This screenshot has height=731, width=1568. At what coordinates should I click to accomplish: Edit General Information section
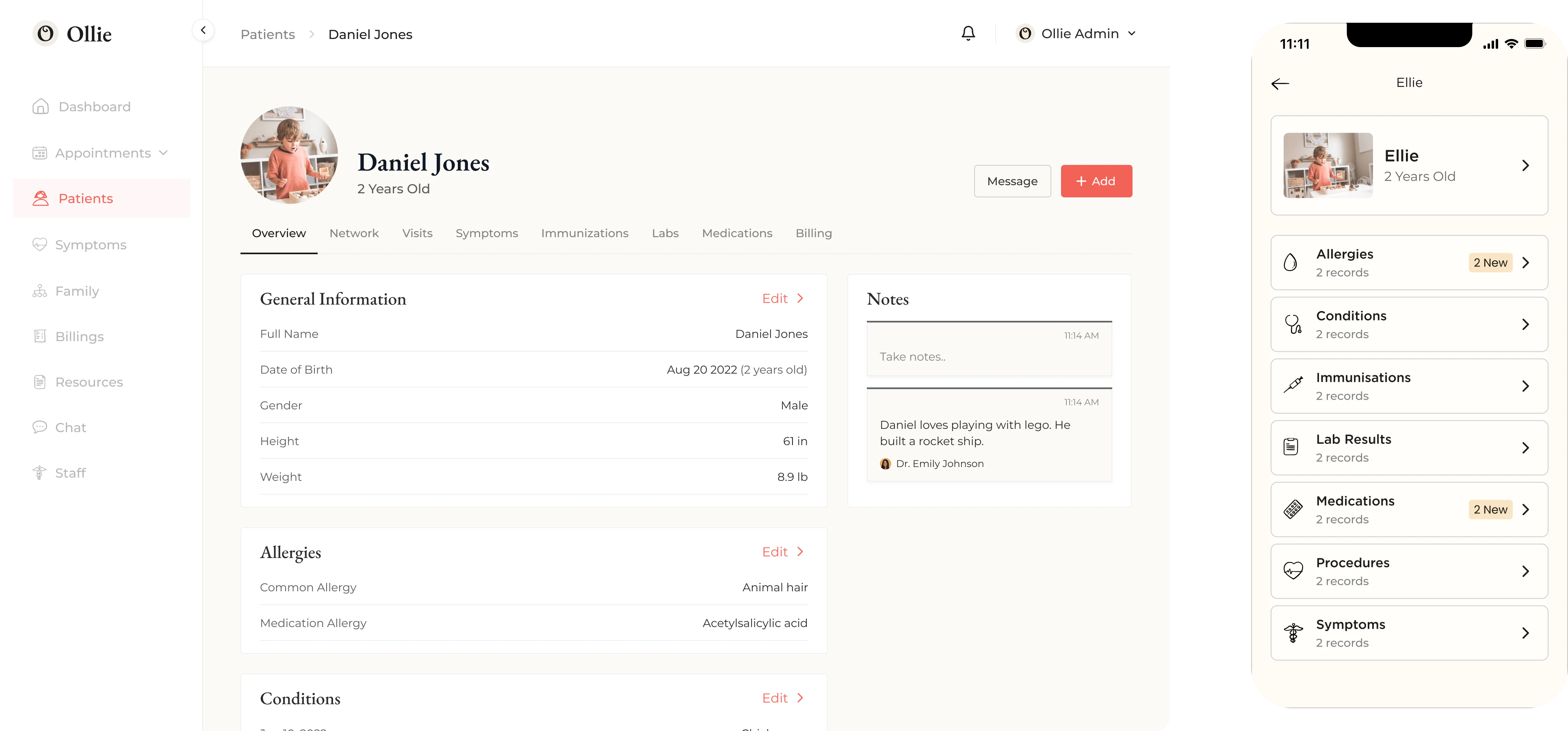[783, 298]
